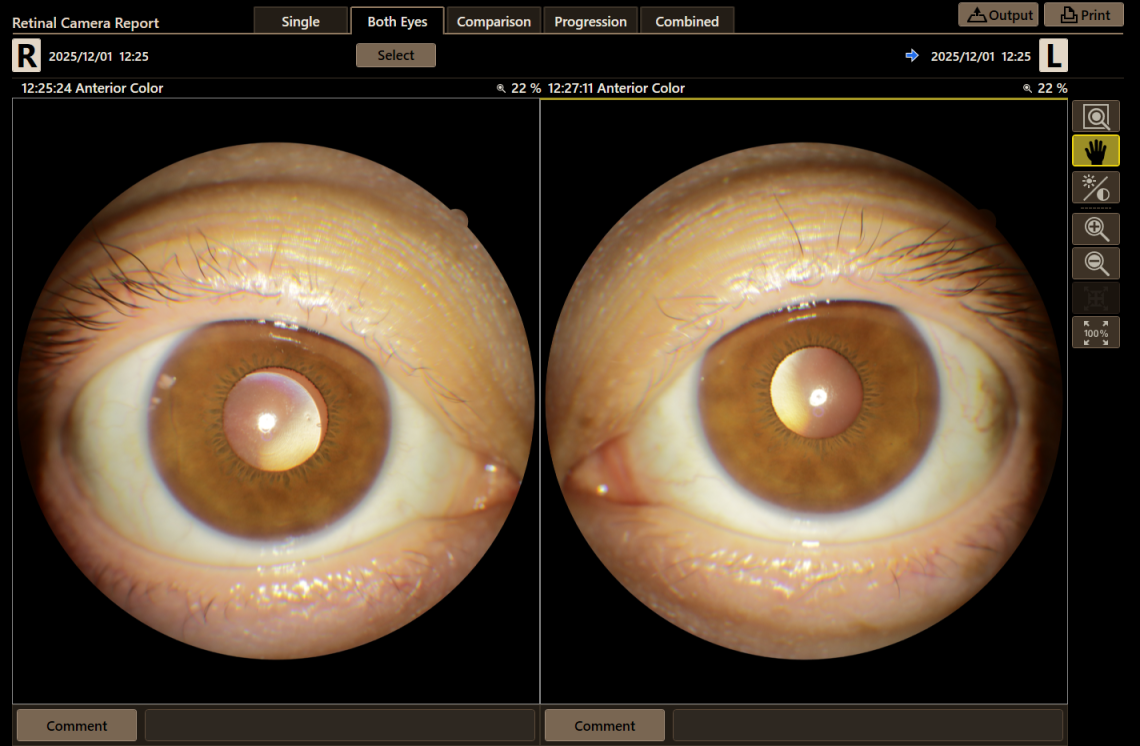Click the Print button
The width and height of the screenshot is (1140, 746).
[x=1083, y=14]
